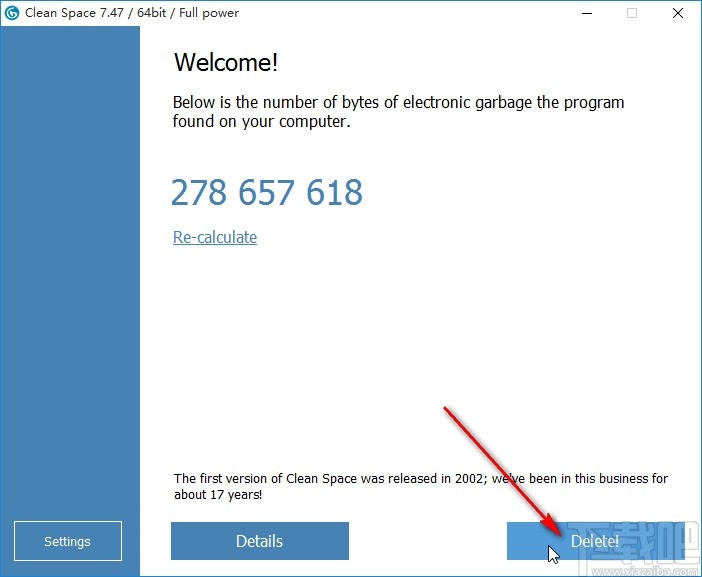The width and height of the screenshot is (702, 577).
Task: Click the Re-calculate link
Action: point(215,237)
